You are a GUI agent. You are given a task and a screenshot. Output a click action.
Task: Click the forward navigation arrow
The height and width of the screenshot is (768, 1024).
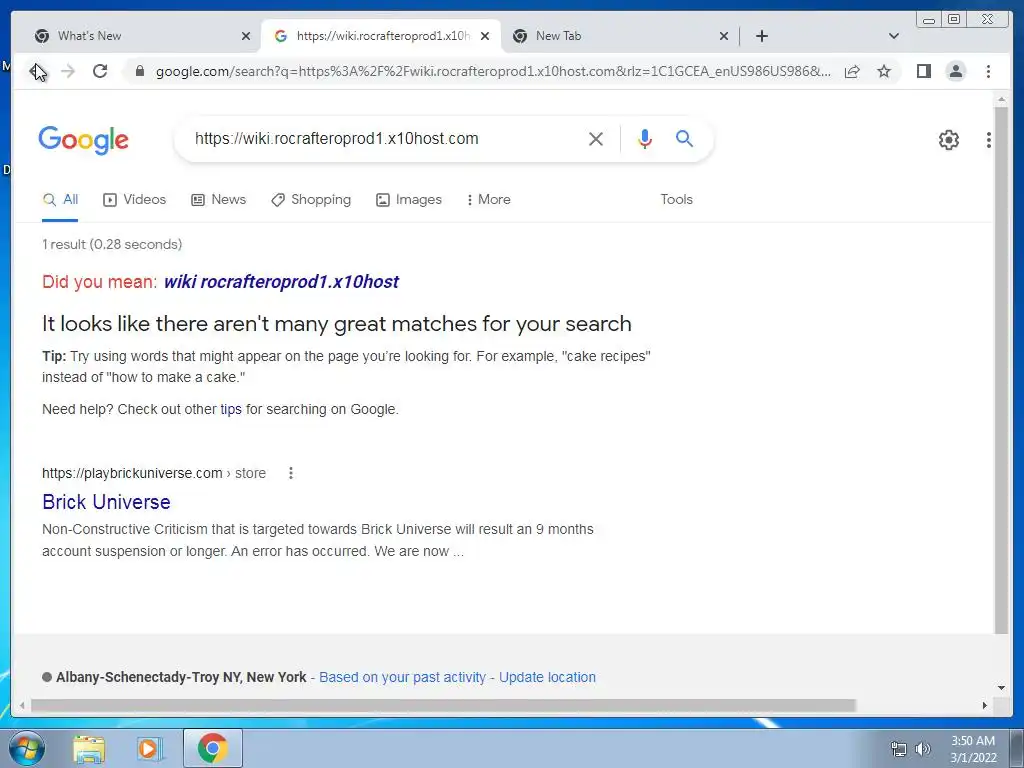68,71
